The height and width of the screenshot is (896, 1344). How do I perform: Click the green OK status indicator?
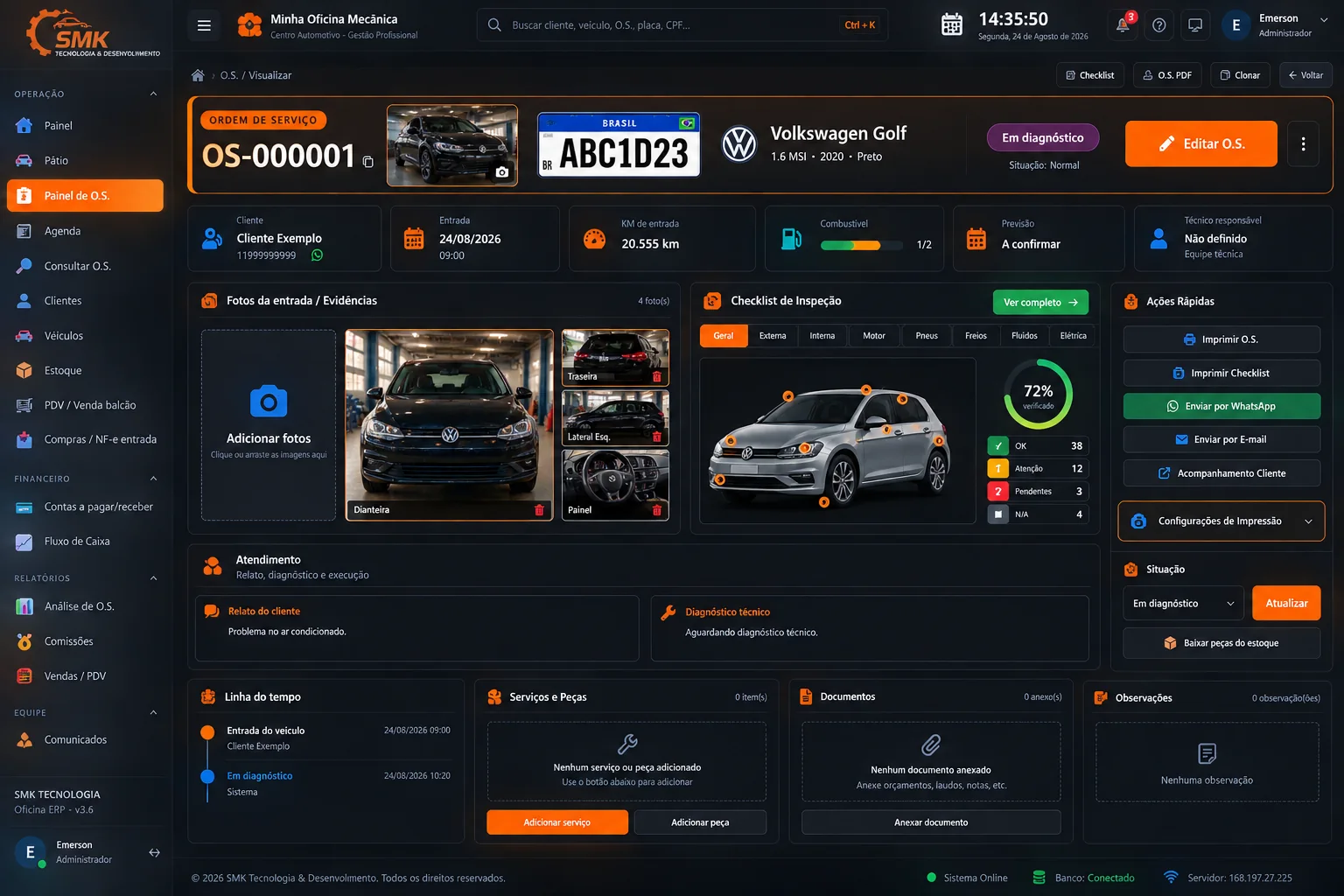(x=998, y=446)
